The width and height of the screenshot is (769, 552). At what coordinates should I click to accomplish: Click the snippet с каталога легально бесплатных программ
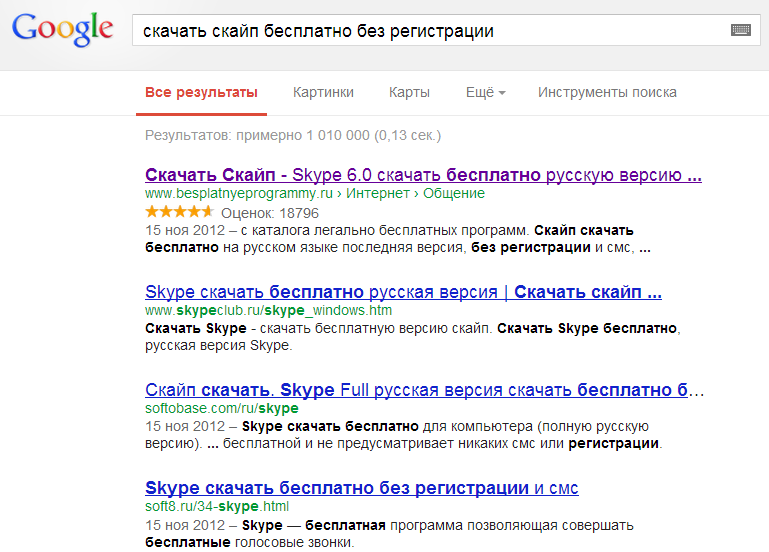point(384,230)
